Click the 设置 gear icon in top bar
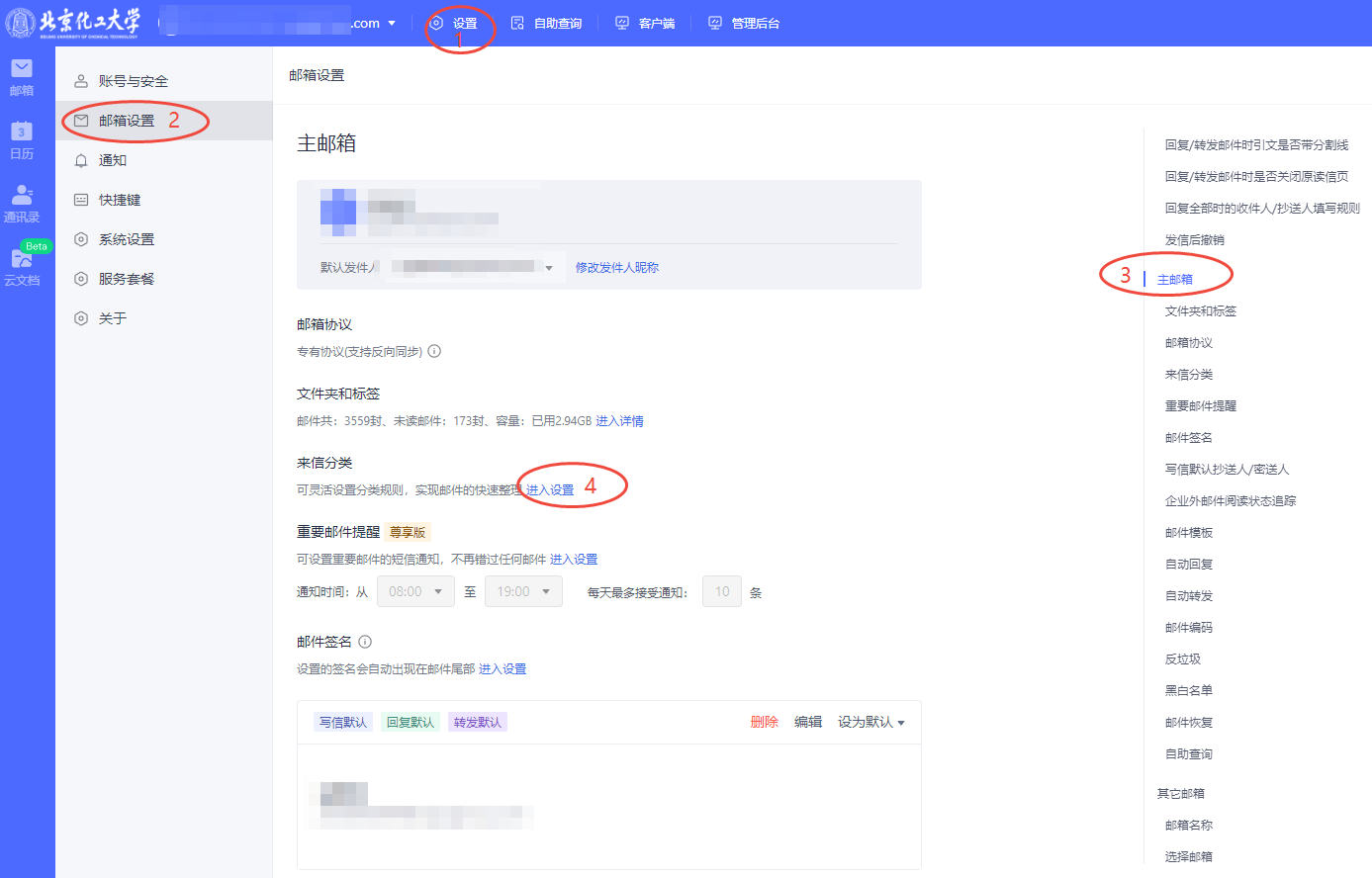Image resolution: width=1372 pixels, height=878 pixels. pos(436,23)
